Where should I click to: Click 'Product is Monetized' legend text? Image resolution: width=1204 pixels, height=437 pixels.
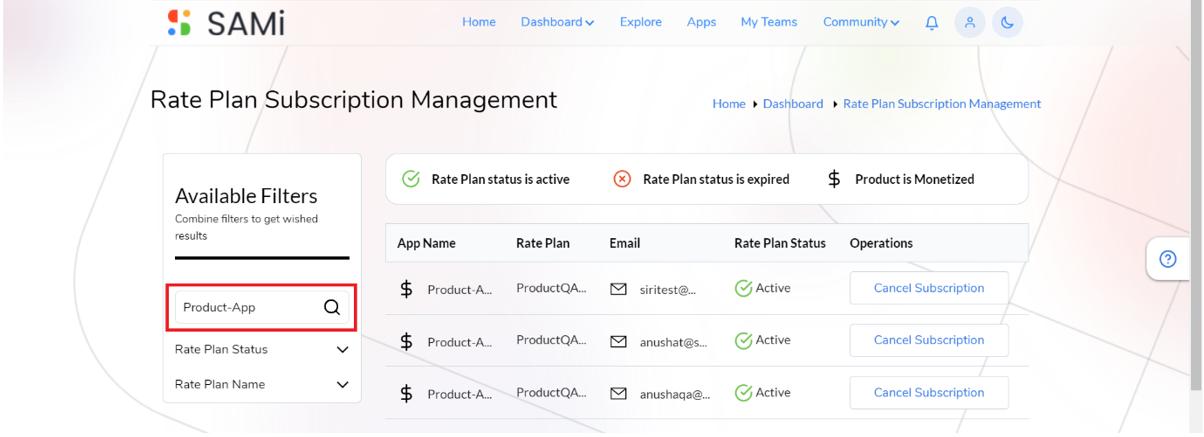(914, 180)
